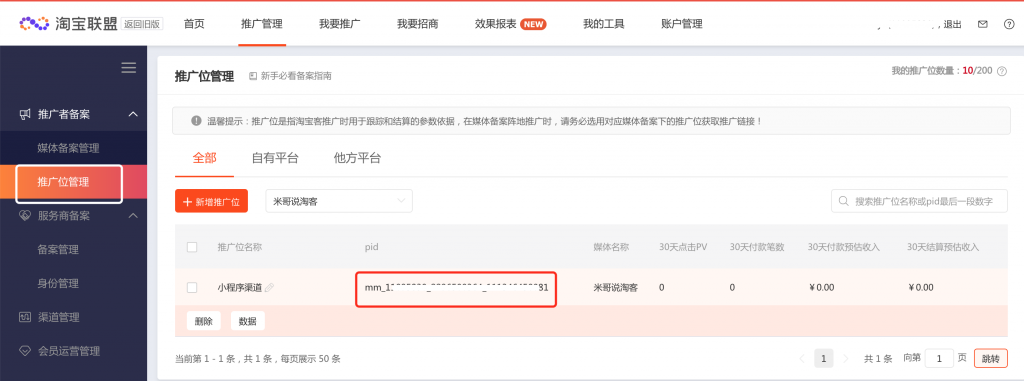Switch to the 自有平台 tab
The height and width of the screenshot is (381, 1024).
tap(275, 158)
